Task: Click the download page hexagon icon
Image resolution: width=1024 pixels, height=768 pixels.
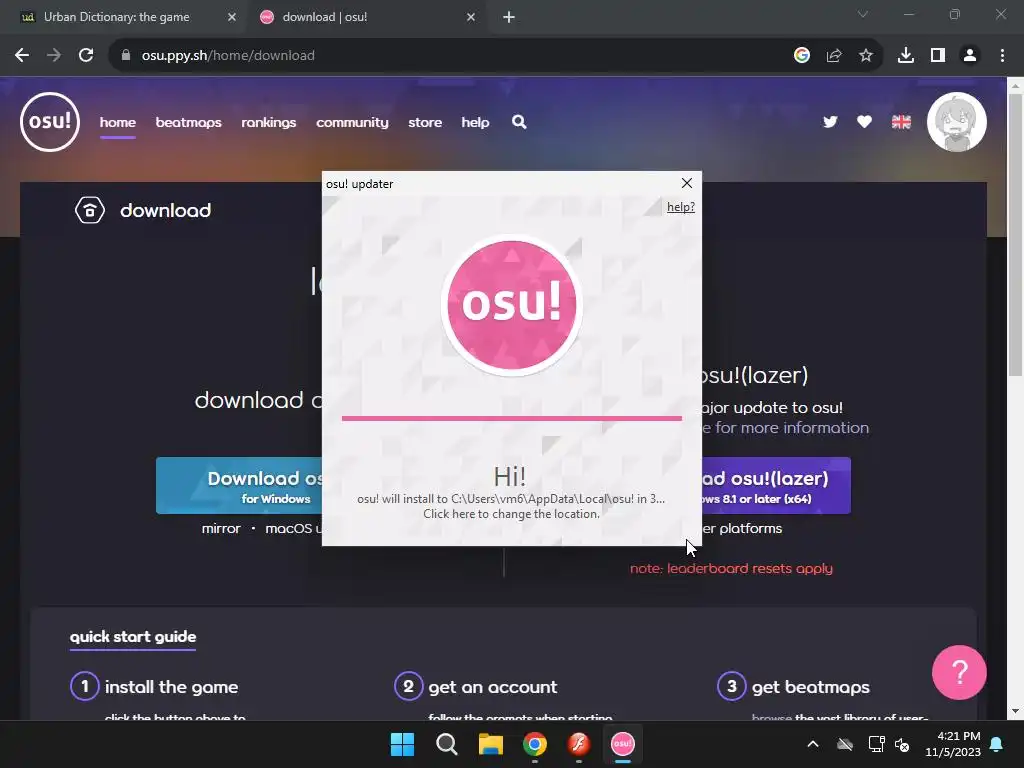Action: (x=89, y=210)
